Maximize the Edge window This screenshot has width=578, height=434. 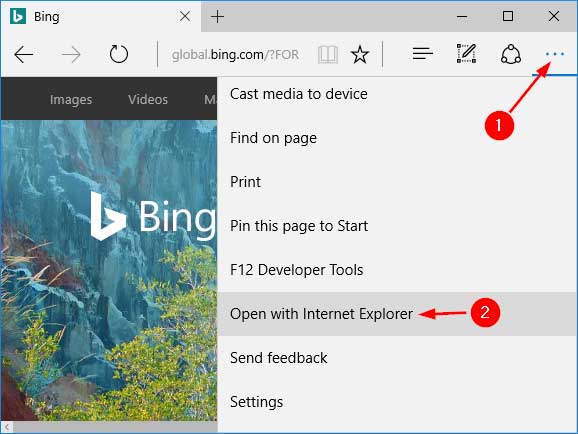pyautogui.click(x=508, y=16)
